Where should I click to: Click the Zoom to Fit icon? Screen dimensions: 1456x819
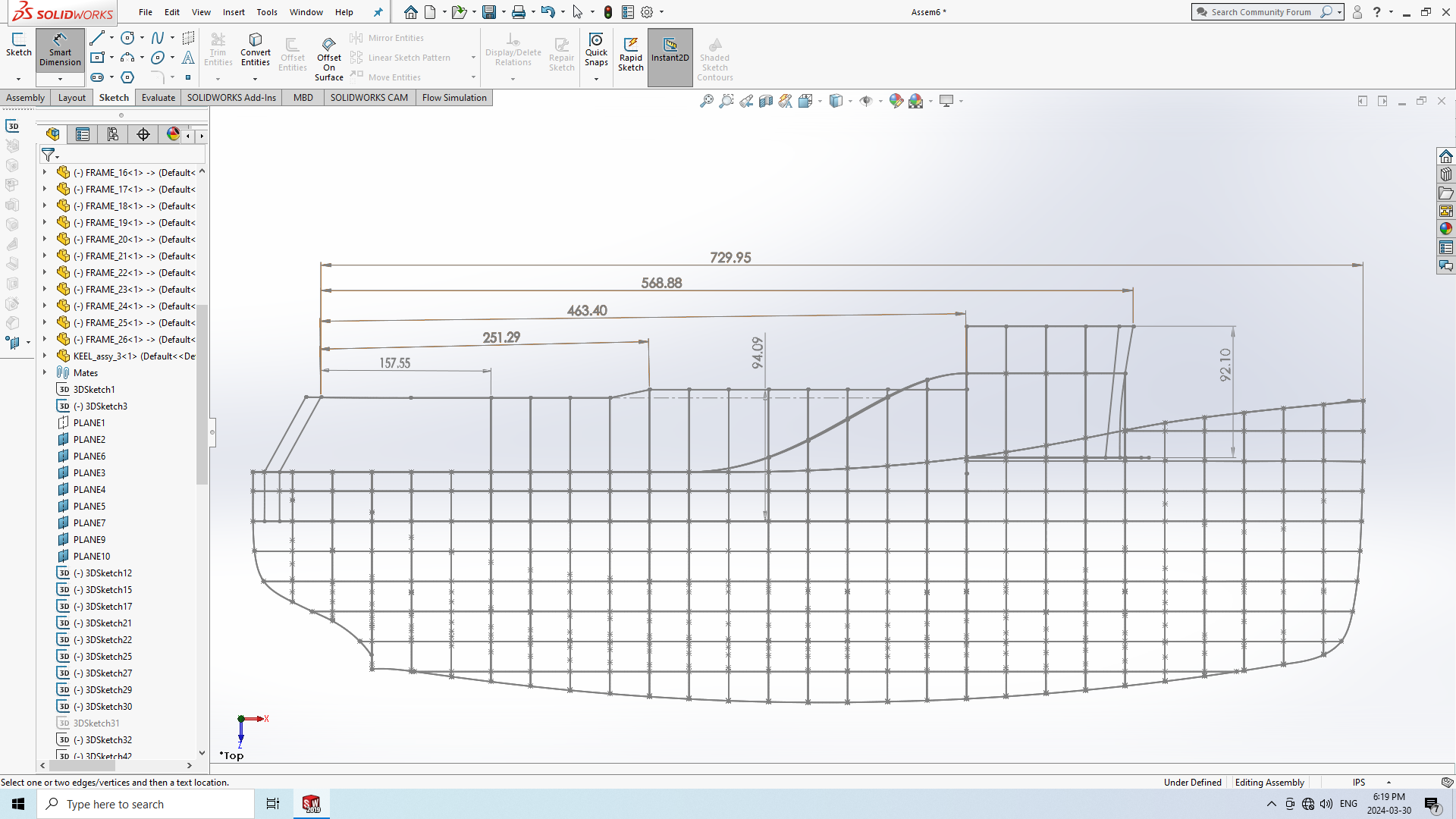(707, 101)
